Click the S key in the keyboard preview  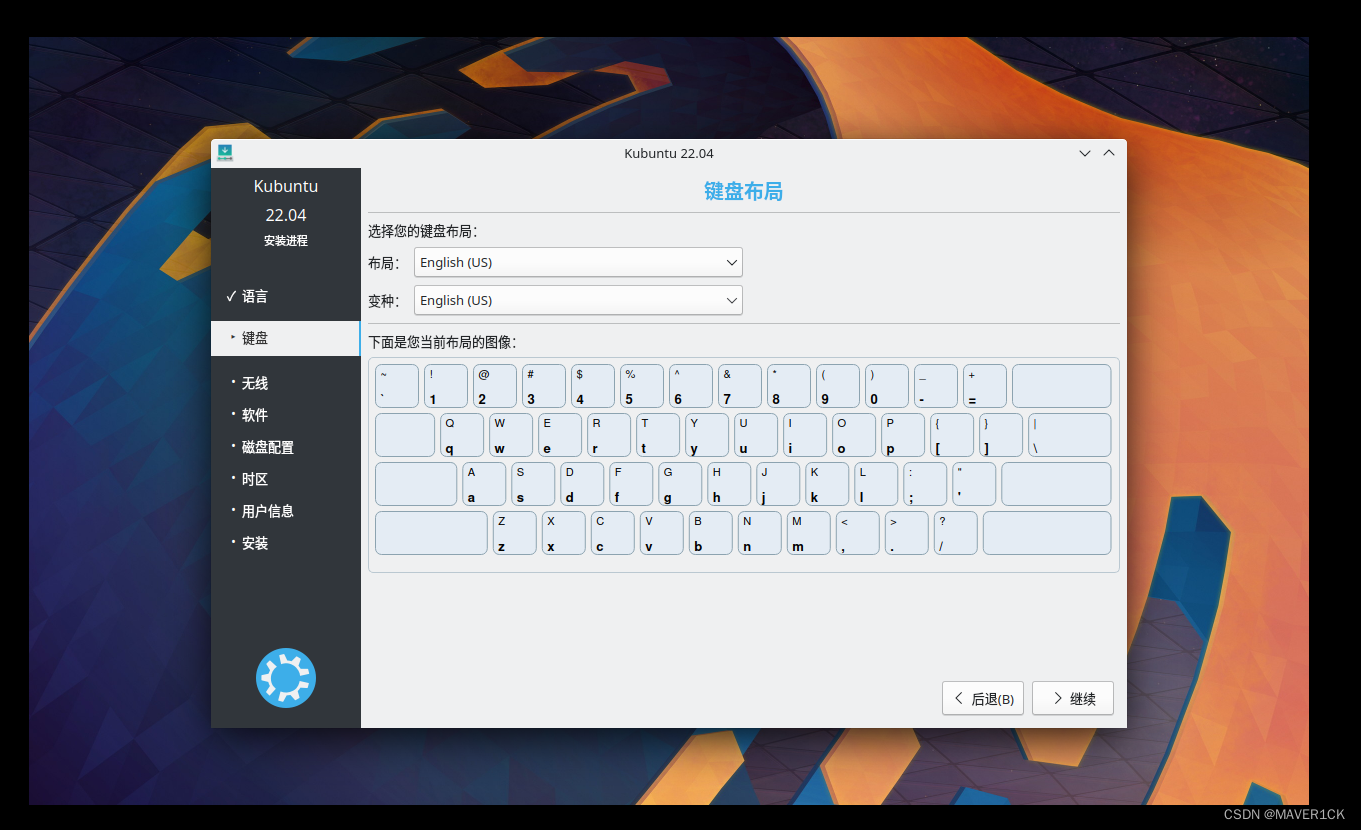533,484
